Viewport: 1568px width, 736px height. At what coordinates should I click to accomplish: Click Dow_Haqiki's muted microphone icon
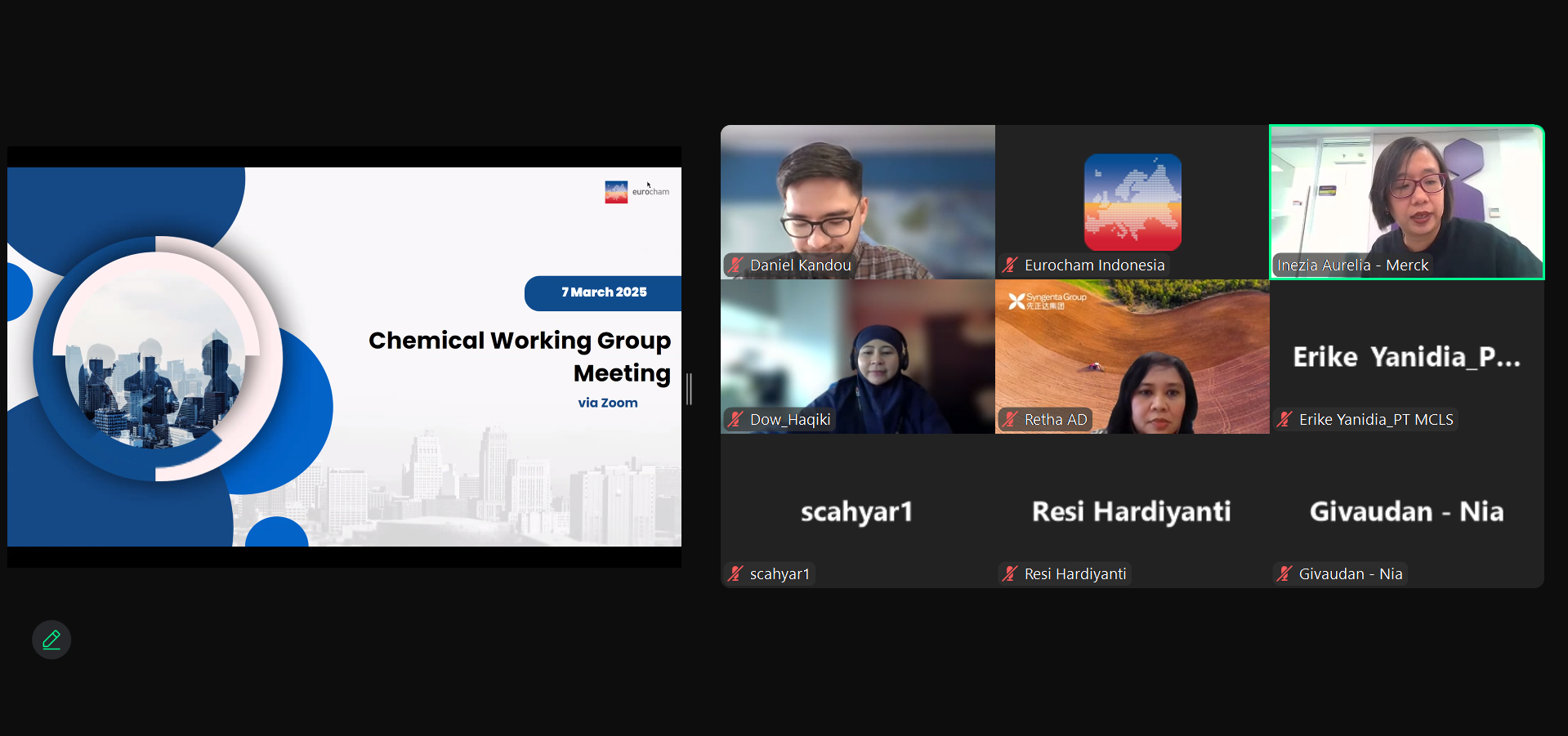coord(735,419)
